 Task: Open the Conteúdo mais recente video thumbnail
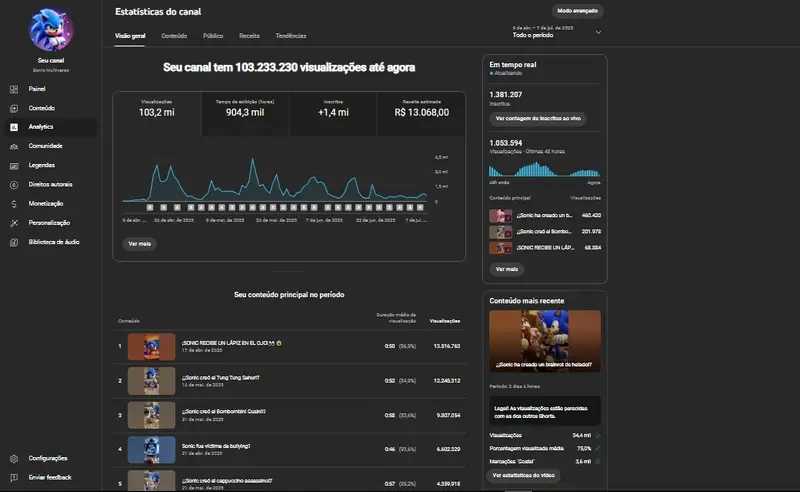click(545, 342)
